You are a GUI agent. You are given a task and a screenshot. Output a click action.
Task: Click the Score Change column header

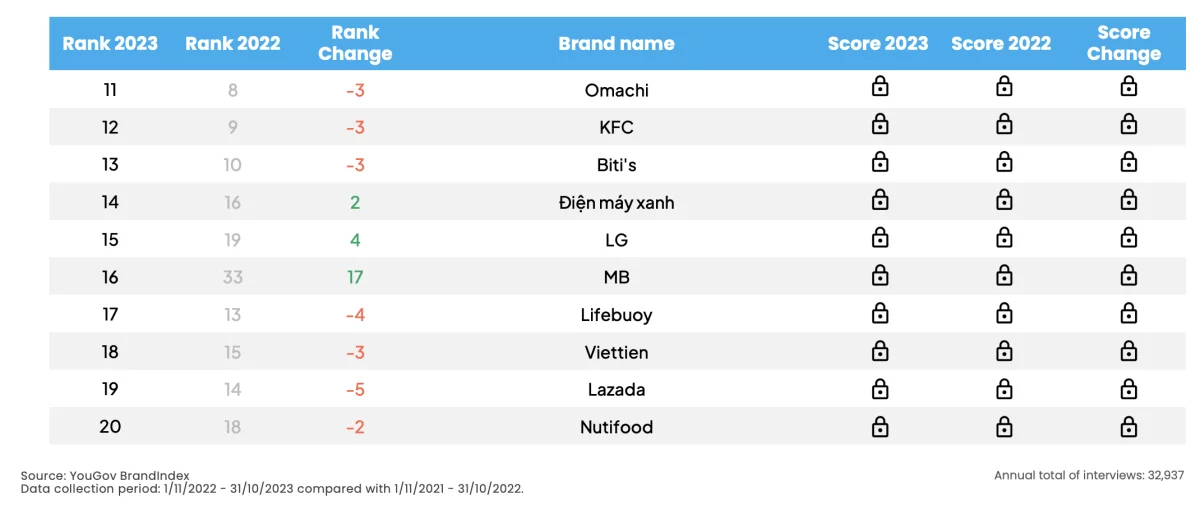[1124, 43]
